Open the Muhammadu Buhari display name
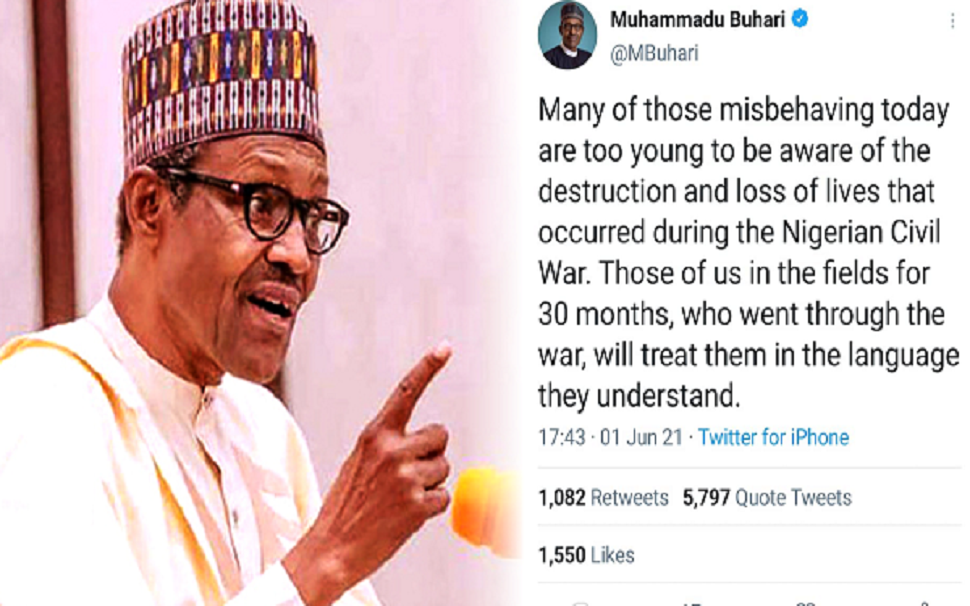 [x=698, y=20]
